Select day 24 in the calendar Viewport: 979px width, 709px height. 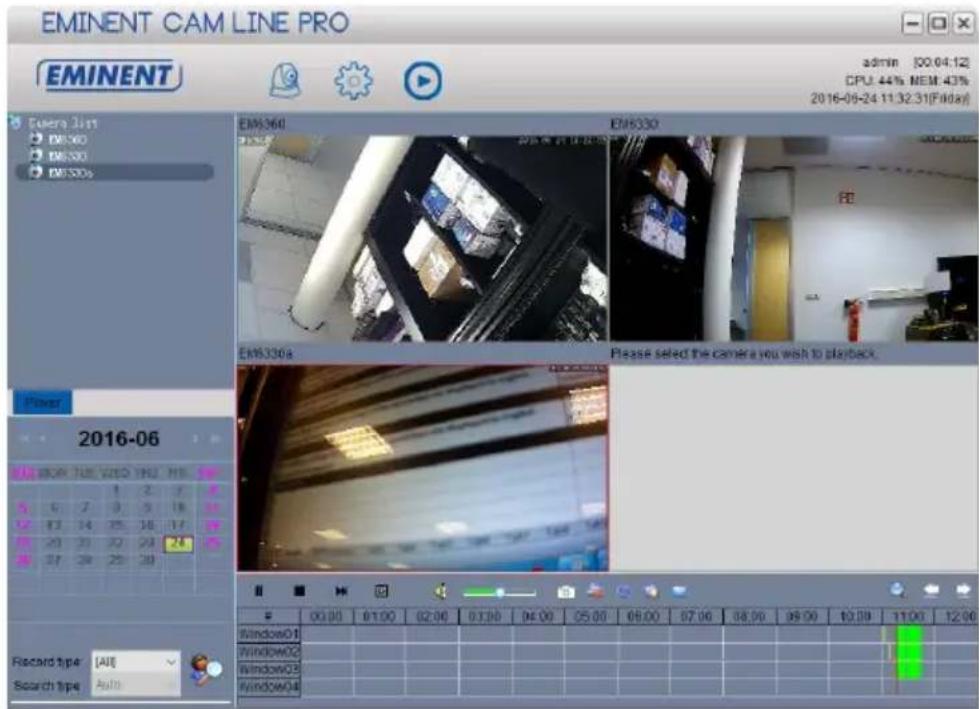(x=179, y=544)
